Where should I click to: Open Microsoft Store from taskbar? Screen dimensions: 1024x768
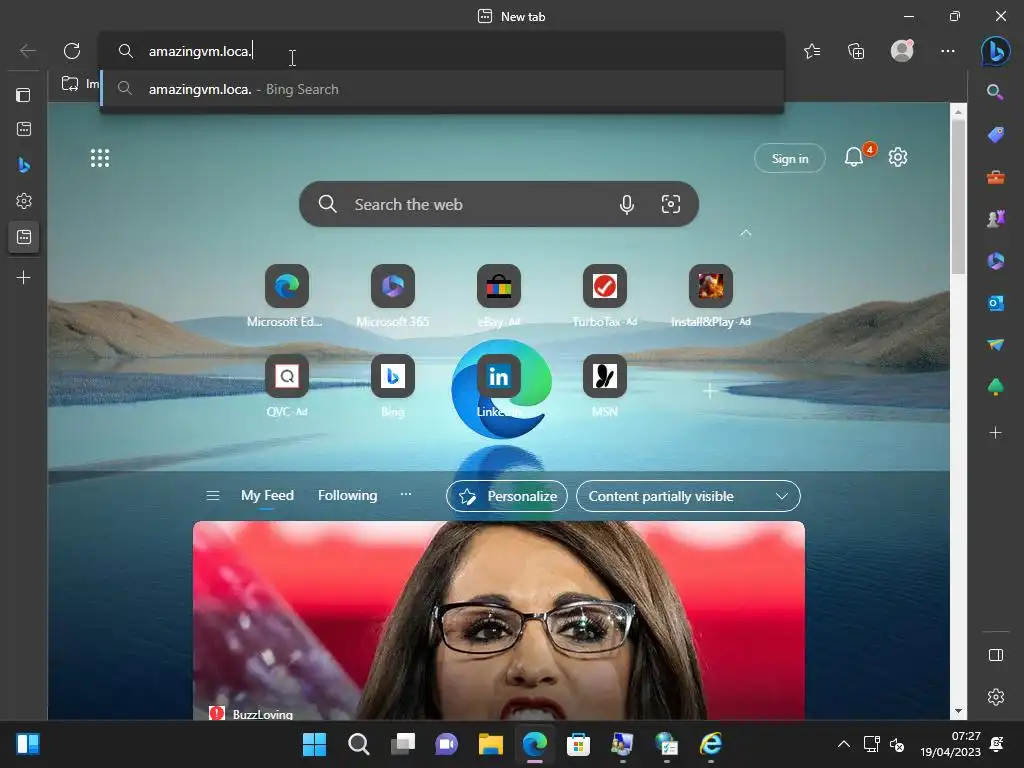(578, 744)
